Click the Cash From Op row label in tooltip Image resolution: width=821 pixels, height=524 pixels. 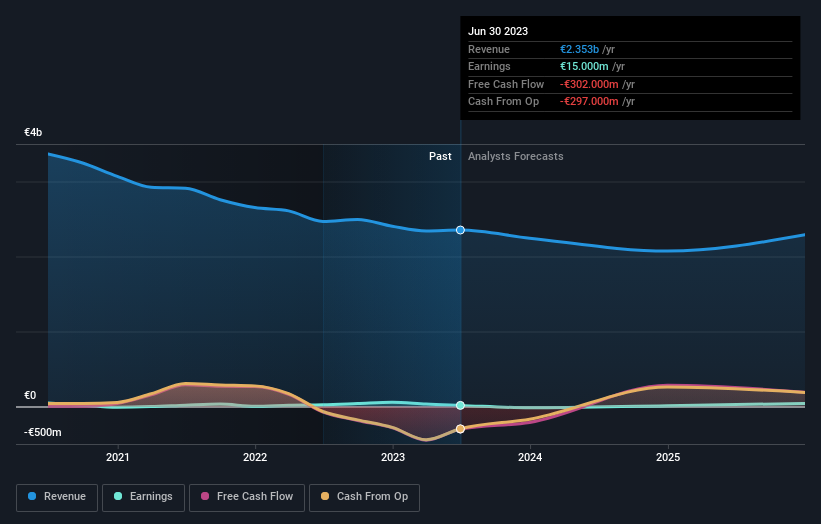(503, 102)
